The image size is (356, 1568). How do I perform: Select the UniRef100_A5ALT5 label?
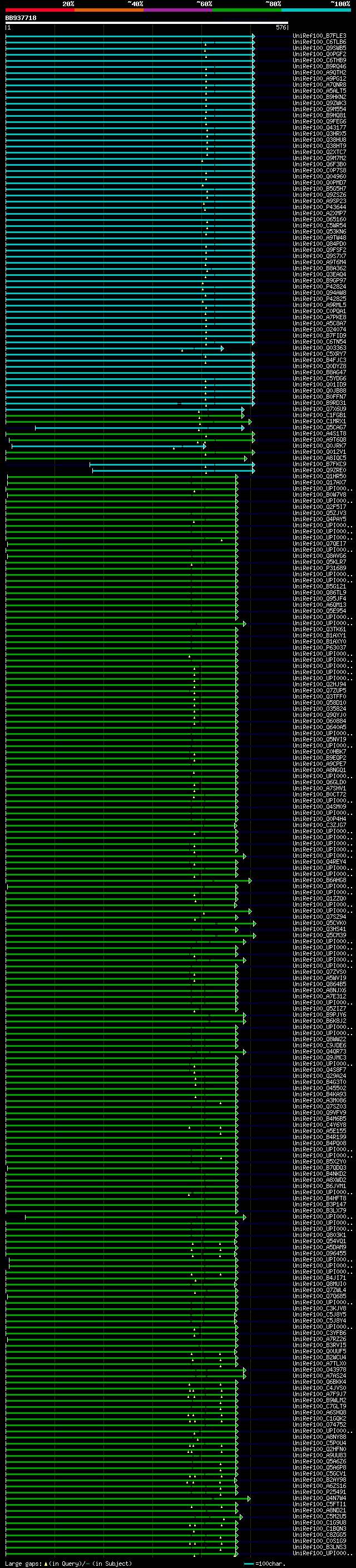pyautogui.click(x=319, y=91)
